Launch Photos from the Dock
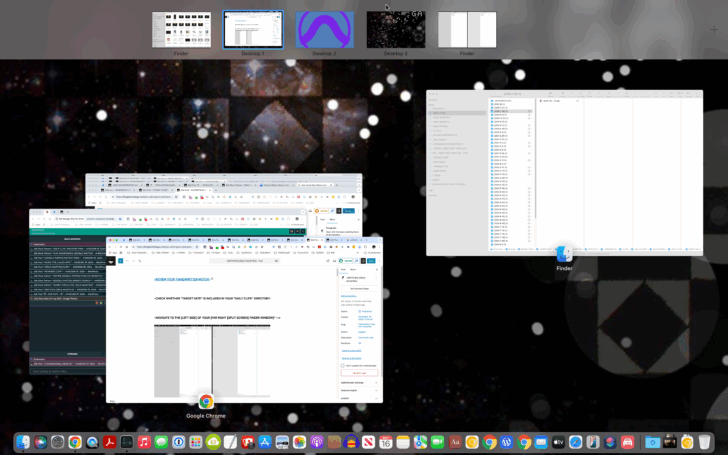 point(299,442)
